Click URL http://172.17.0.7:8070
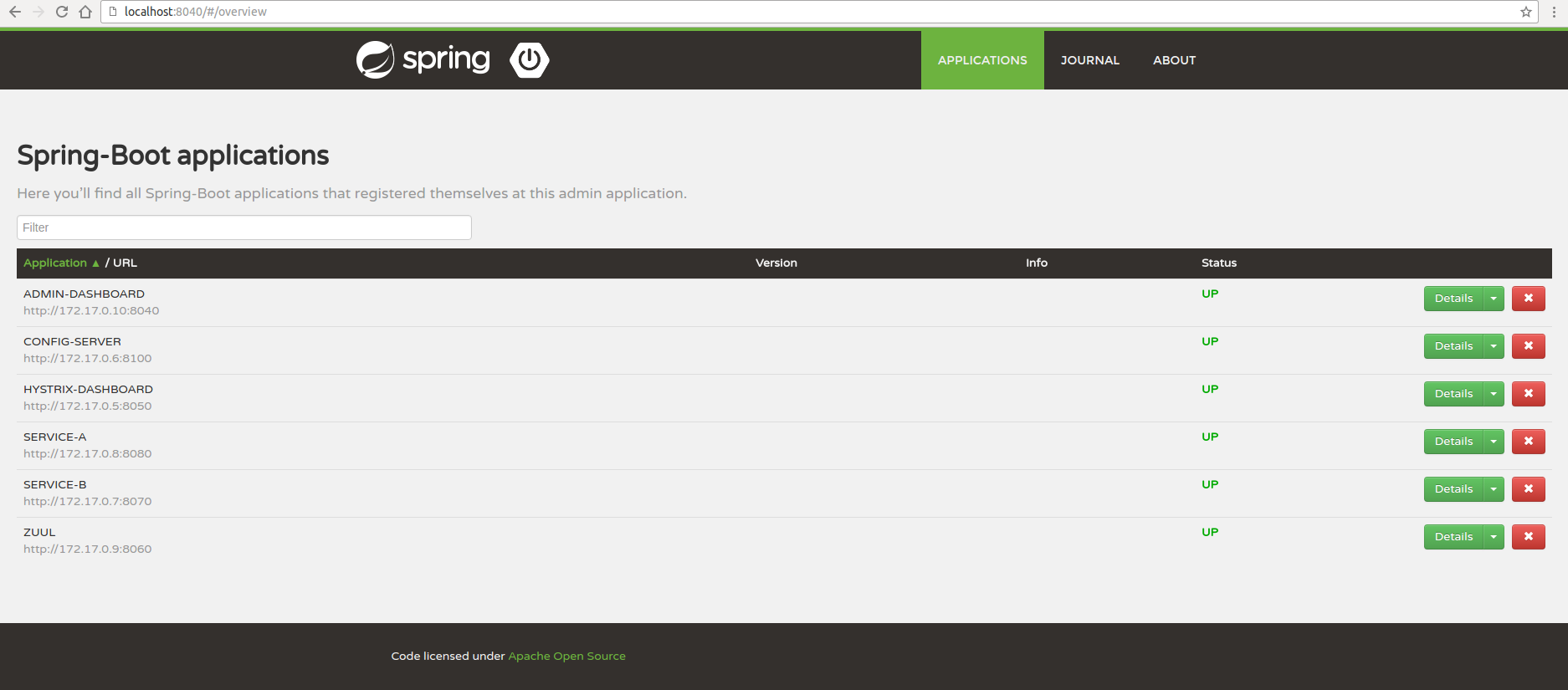Screen dimensions: 1568x690 click(88, 501)
